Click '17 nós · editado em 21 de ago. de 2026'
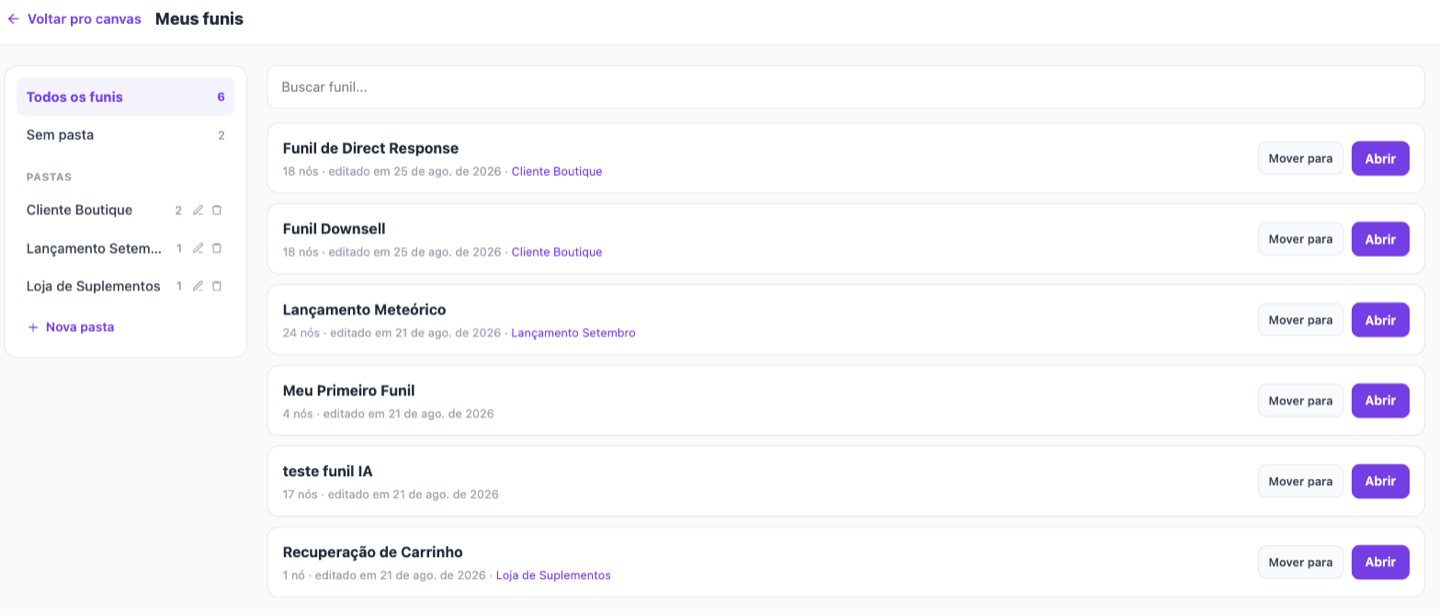Image resolution: width=1440 pixels, height=615 pixels. pyautogui.click(x=391, y=494)
